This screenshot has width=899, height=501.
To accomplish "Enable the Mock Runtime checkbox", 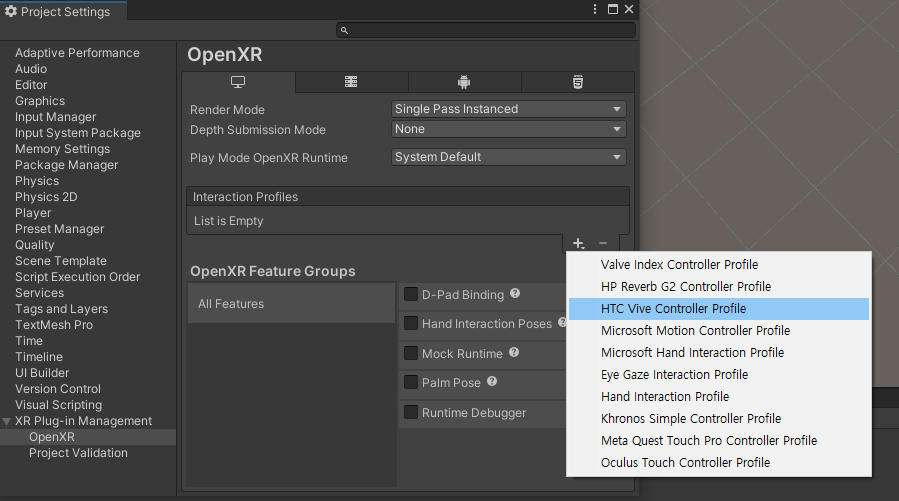I will coord(411,353).
